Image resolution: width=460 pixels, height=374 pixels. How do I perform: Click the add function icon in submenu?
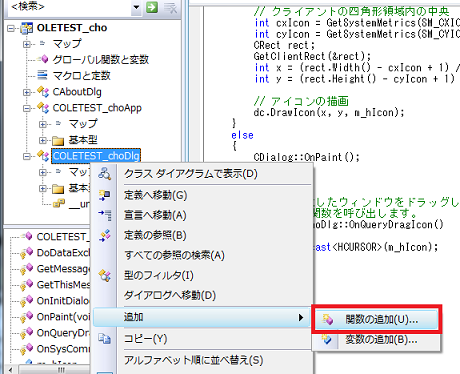pos(327,320)
